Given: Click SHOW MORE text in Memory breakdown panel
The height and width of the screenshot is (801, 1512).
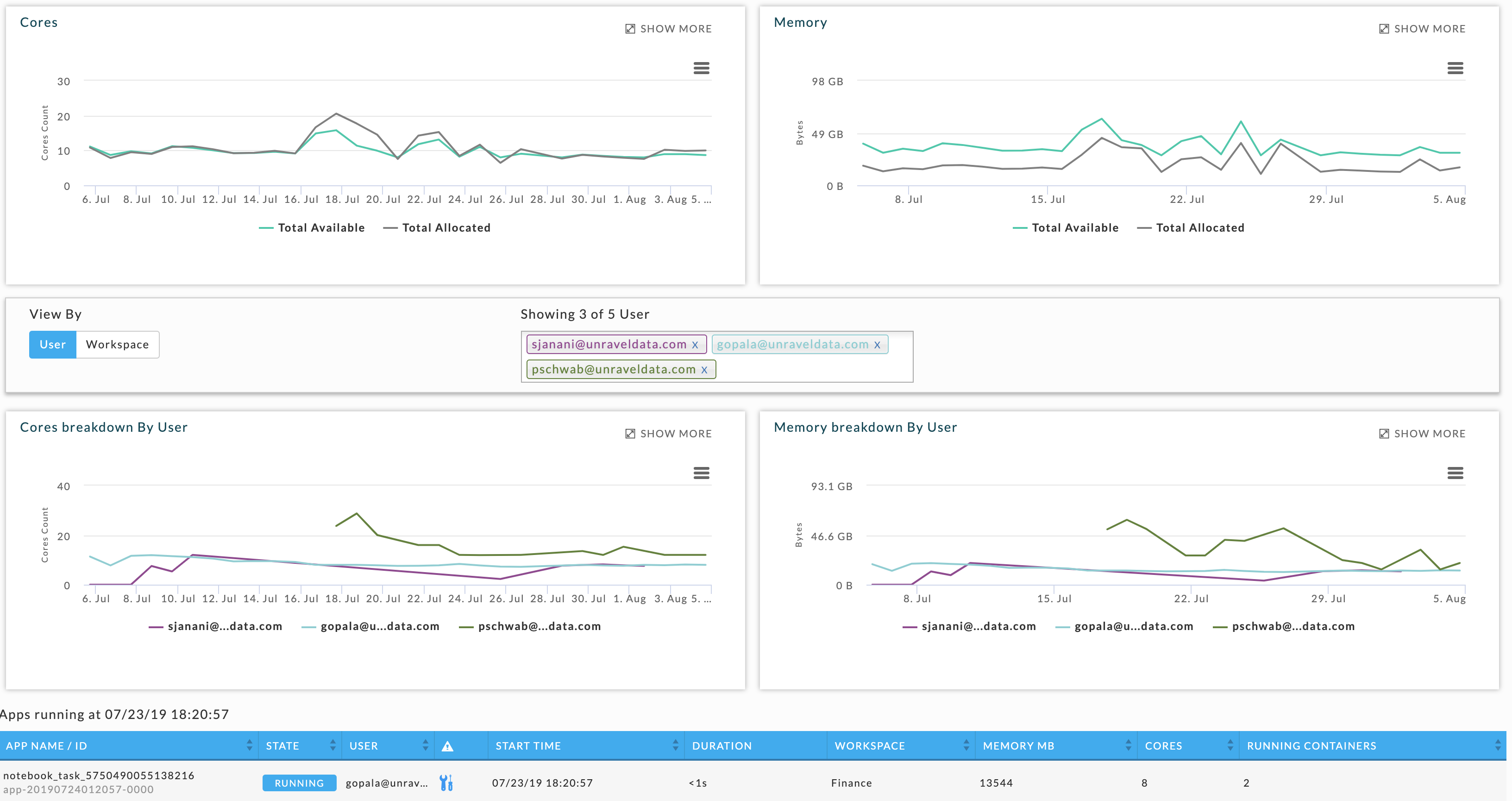Looking at the screenshot, I should [x=1430, y=433].
